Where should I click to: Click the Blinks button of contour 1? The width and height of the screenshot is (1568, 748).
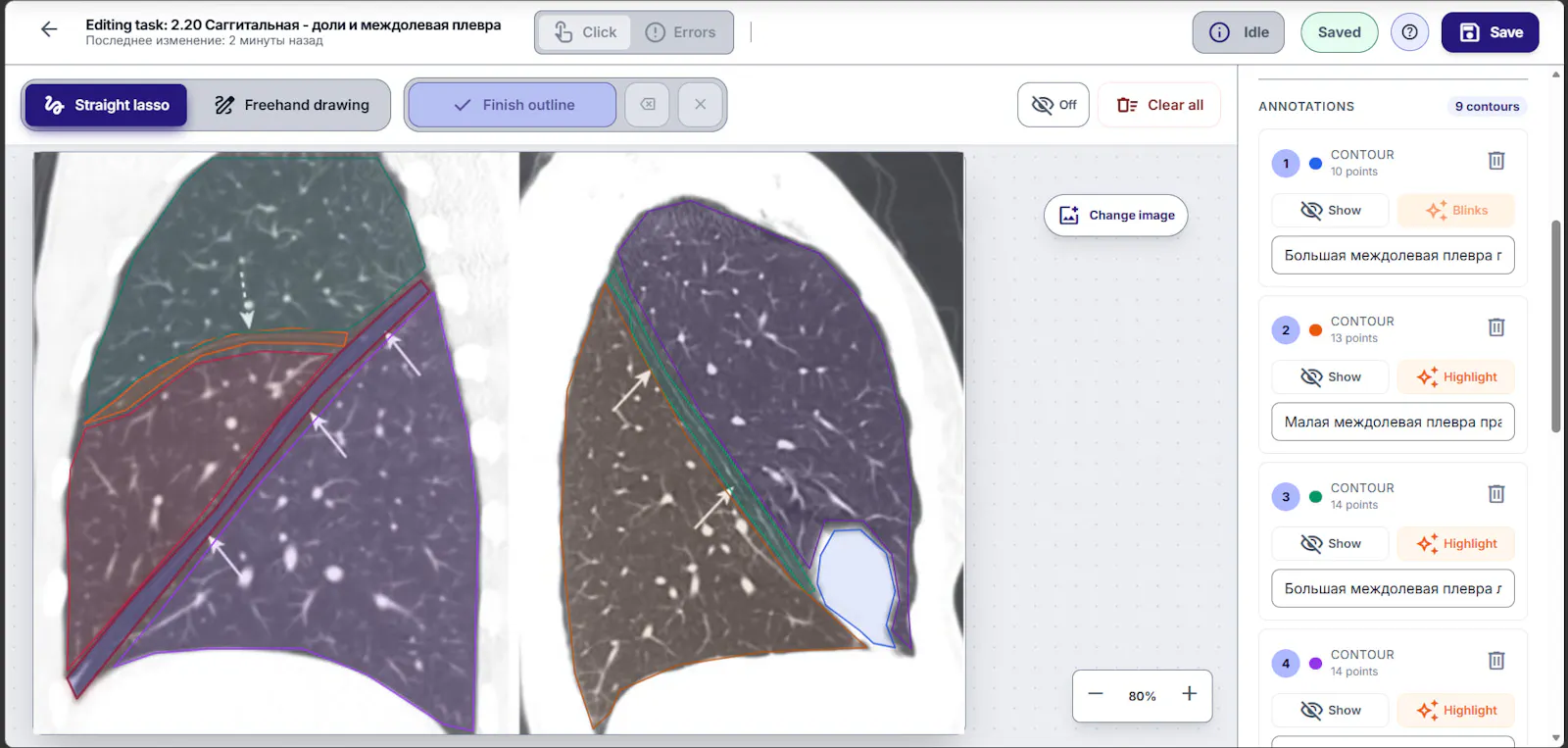[x=1455, y=210]
